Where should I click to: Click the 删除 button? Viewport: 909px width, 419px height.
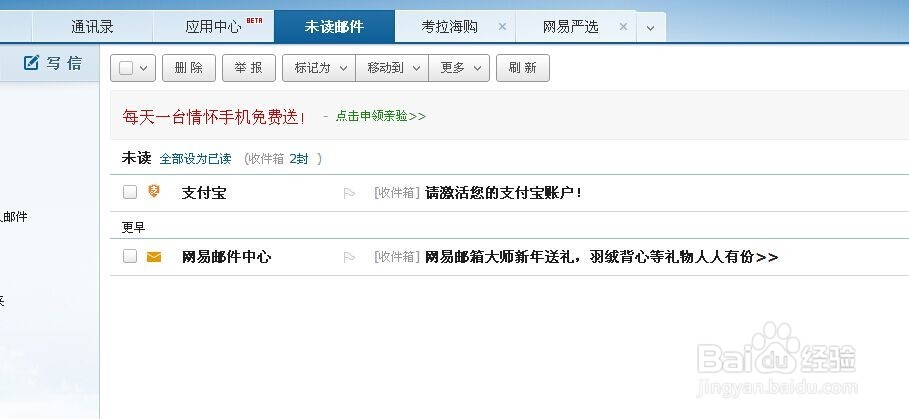point(189,68)
